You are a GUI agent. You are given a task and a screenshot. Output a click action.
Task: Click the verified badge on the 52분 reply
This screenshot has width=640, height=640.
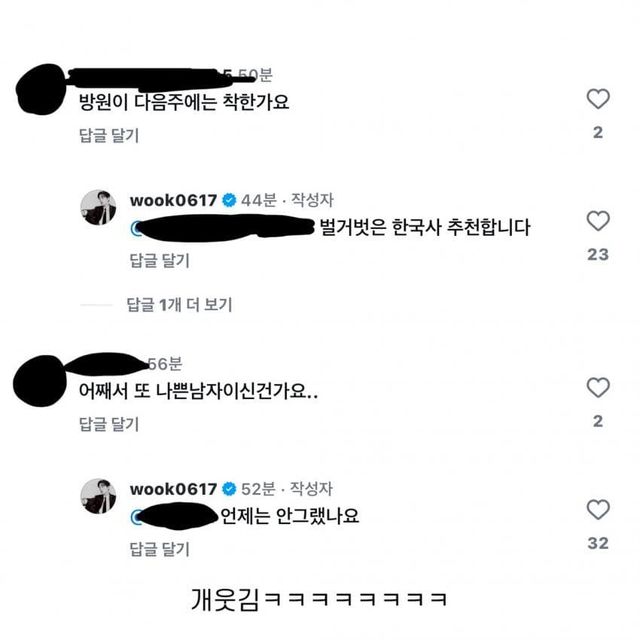[229, 489]
